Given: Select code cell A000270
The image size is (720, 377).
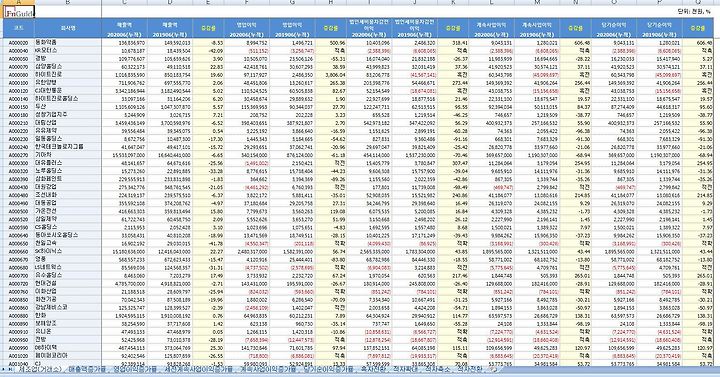Looking at the screenshot, I should (18, 155).
